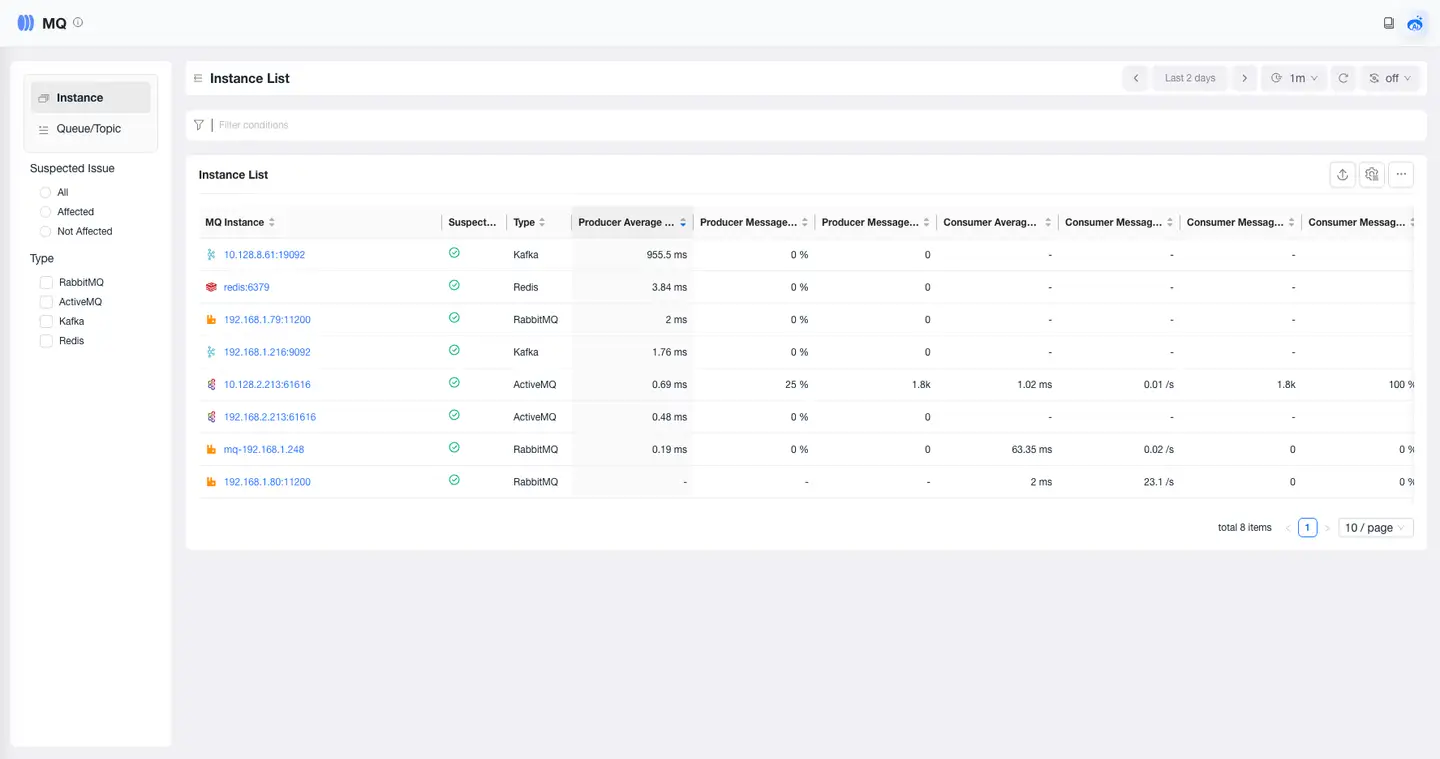Open the 10 / page size dropdown

(1375, 528)
